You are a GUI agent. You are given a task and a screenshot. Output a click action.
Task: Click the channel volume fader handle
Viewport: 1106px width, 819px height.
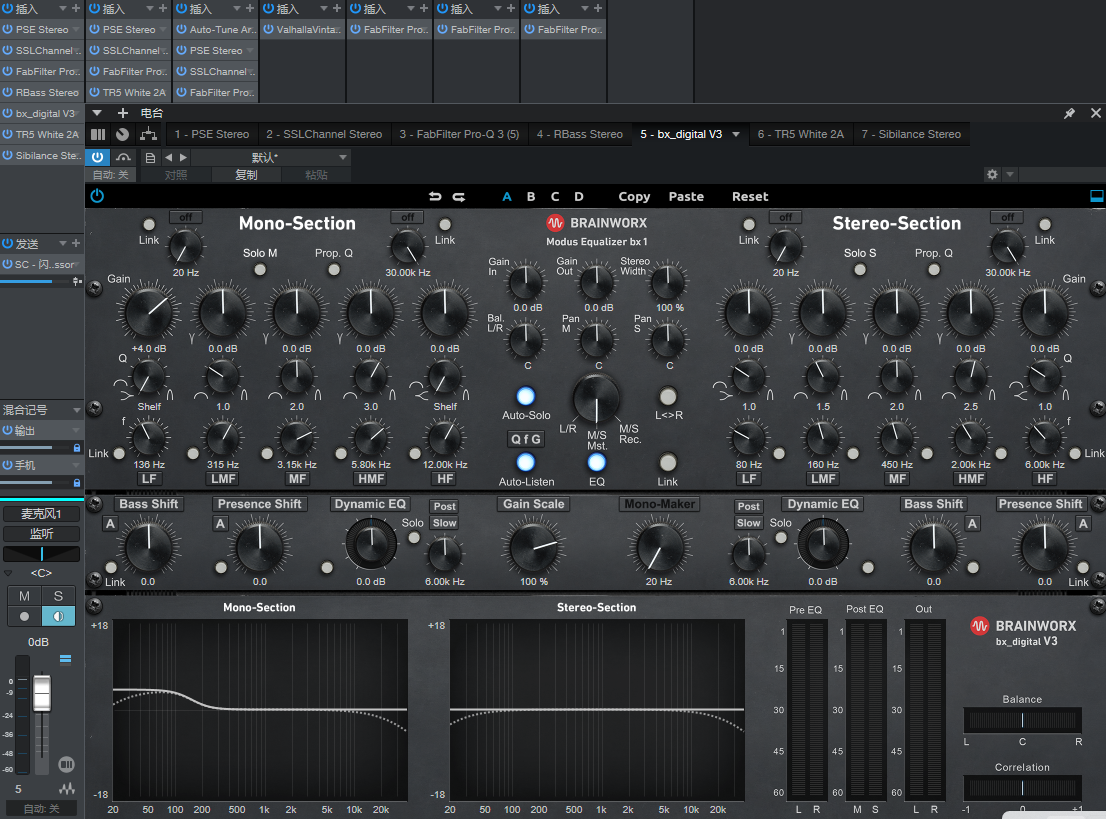tap(42, 693)
